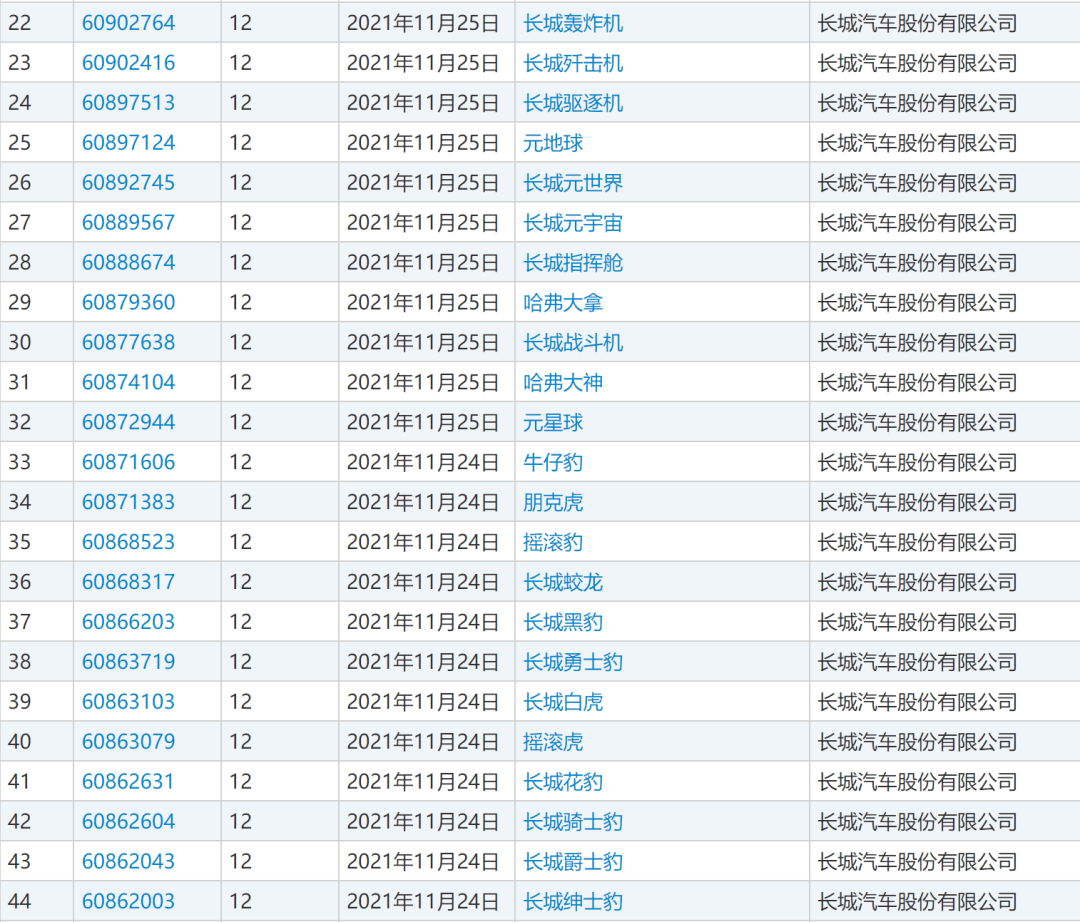Select class 12 in the 摇滚虎 row
1080x922 pixels.
tap(240, 742)
